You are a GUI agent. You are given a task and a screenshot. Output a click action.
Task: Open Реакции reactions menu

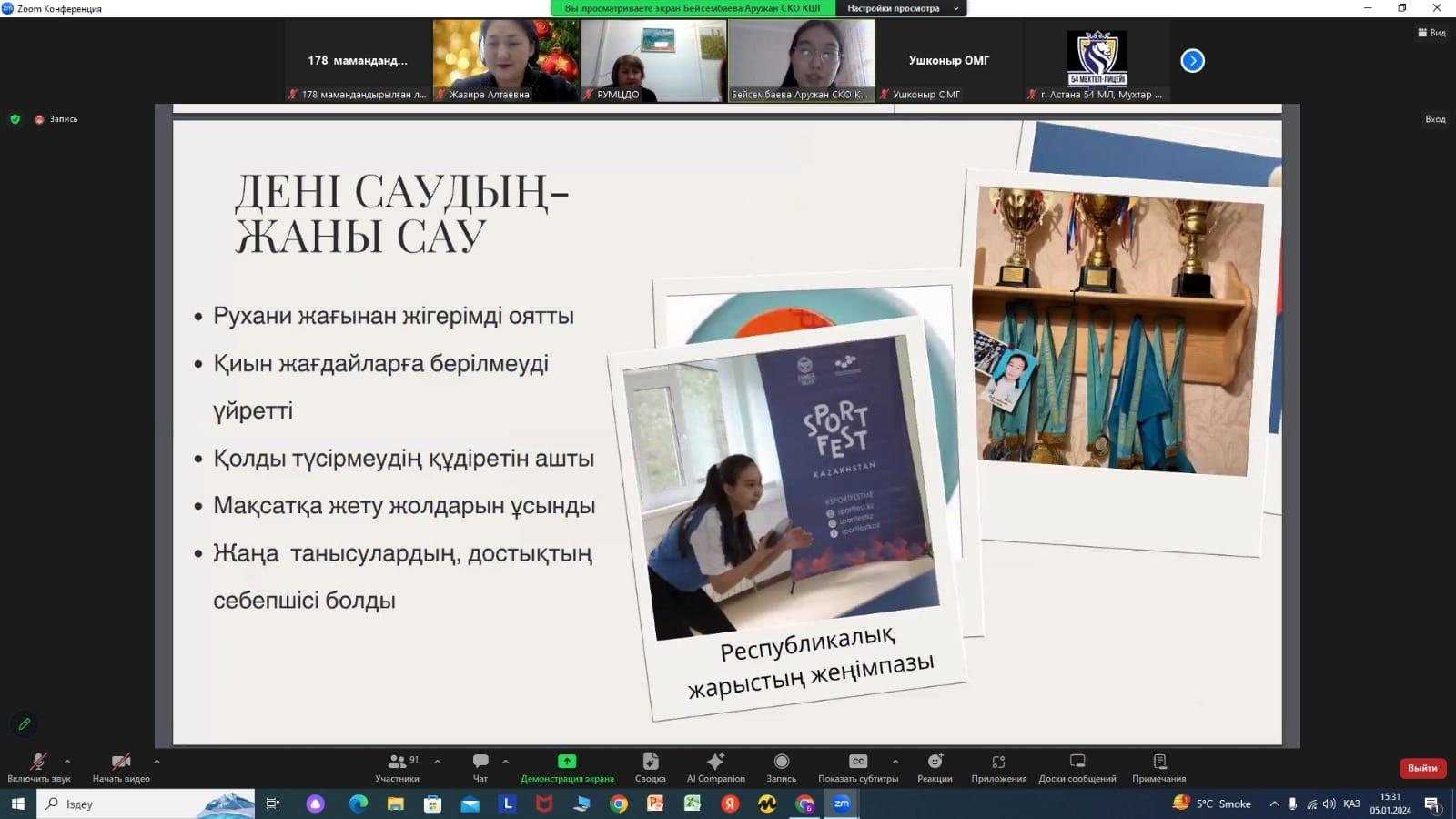point(935,767)
